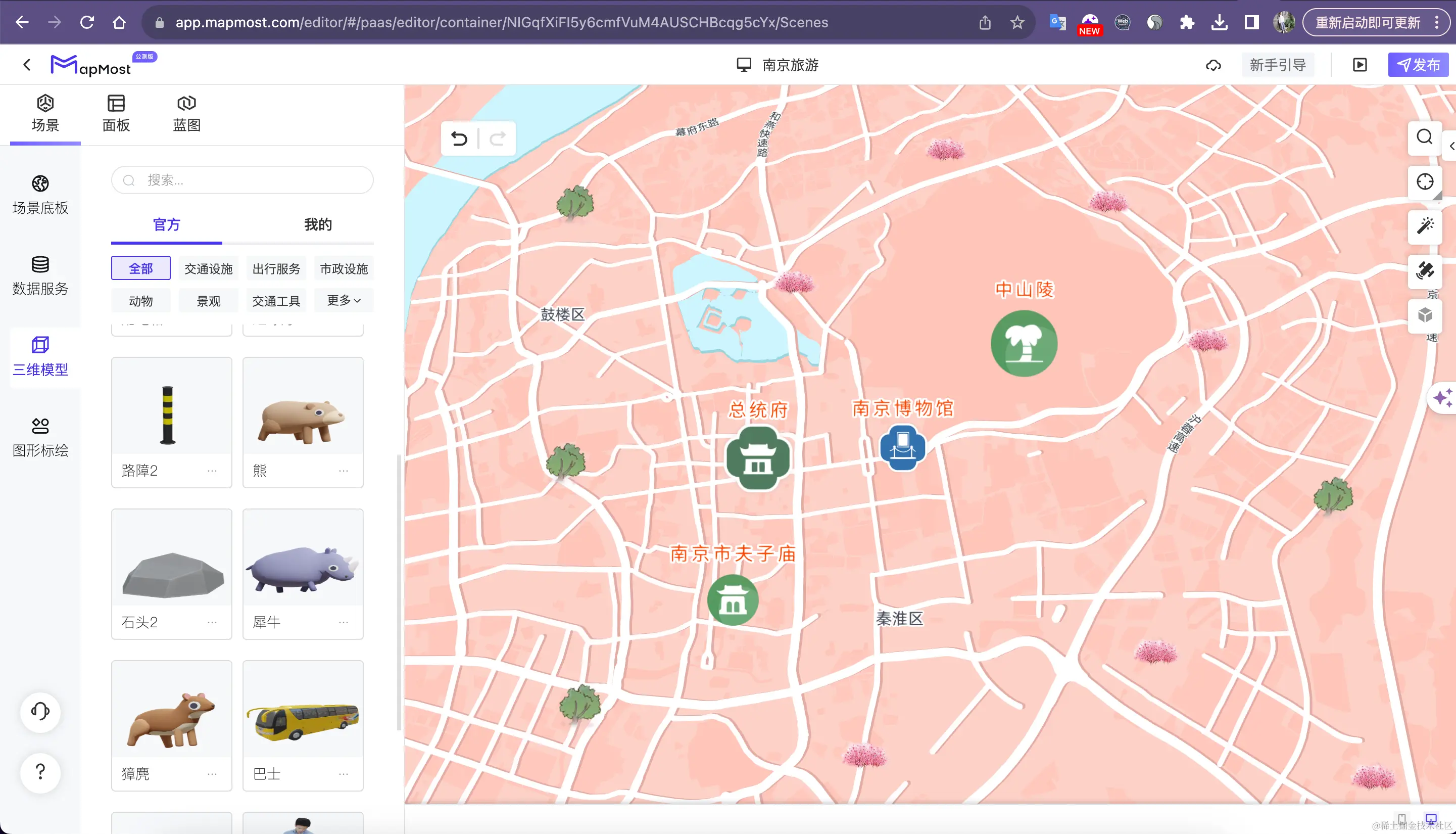
Task: Switch to the 面板 tab
Action: 116,113
